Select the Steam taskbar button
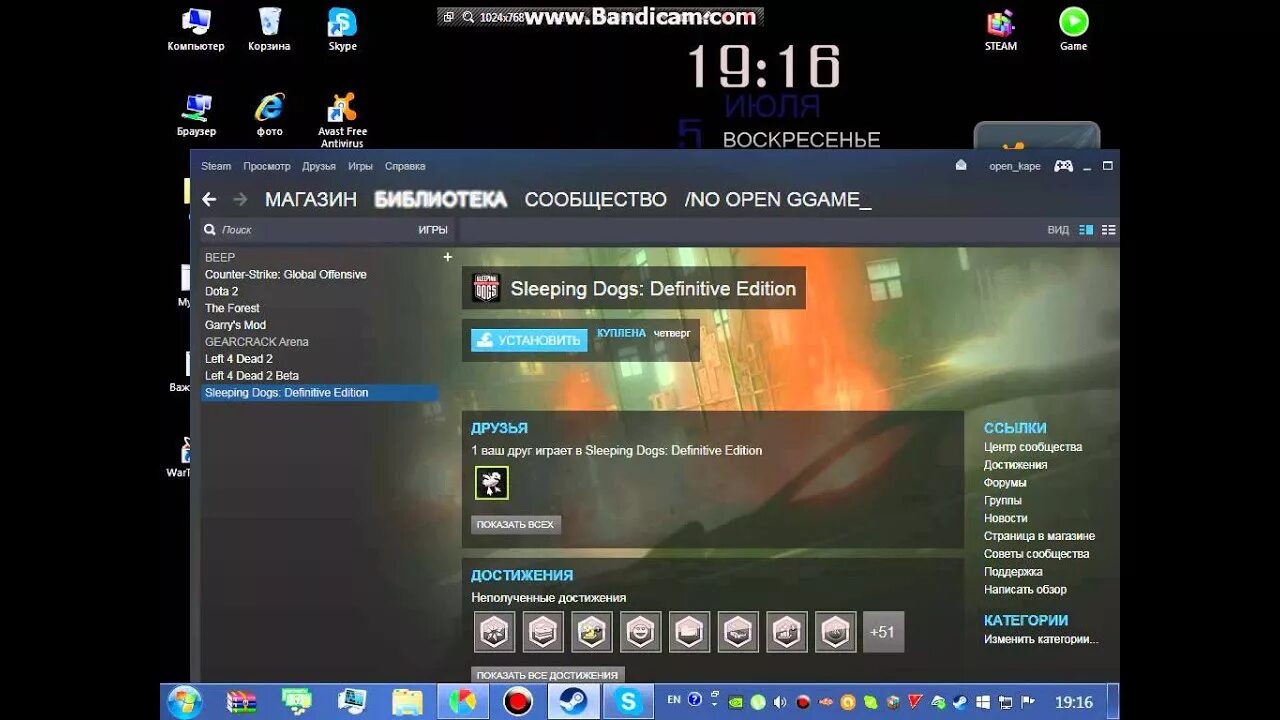The height and width of the screenshot is (720, 1280). (574, 702)
